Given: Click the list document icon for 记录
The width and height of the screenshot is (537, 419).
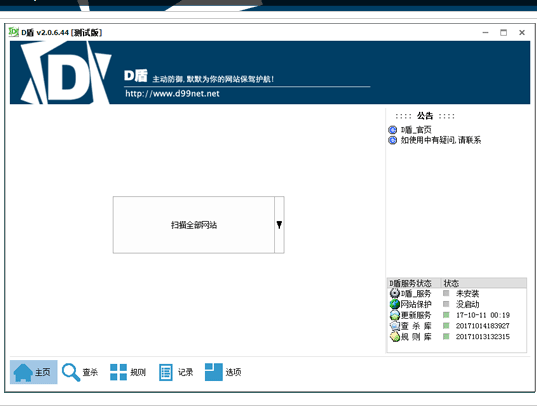Looking at the screenshot, I should [166, 372].
